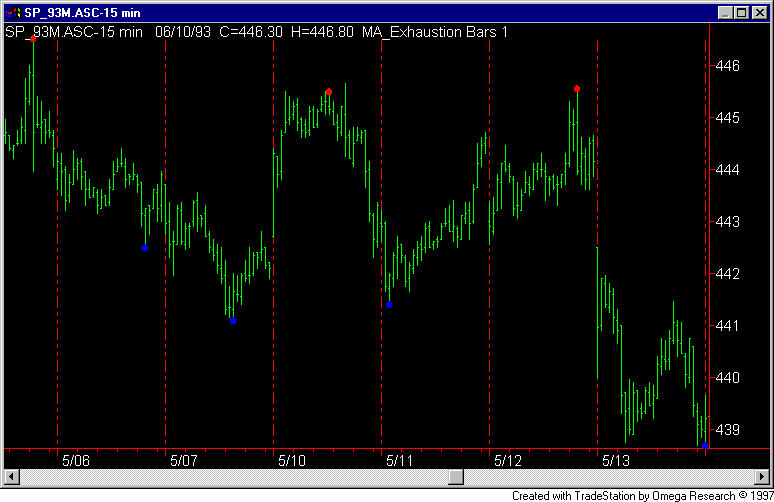The image size is (774, 502).
Task: Click the left arrow of horizontal scrollbar
Action: [12, 477]
